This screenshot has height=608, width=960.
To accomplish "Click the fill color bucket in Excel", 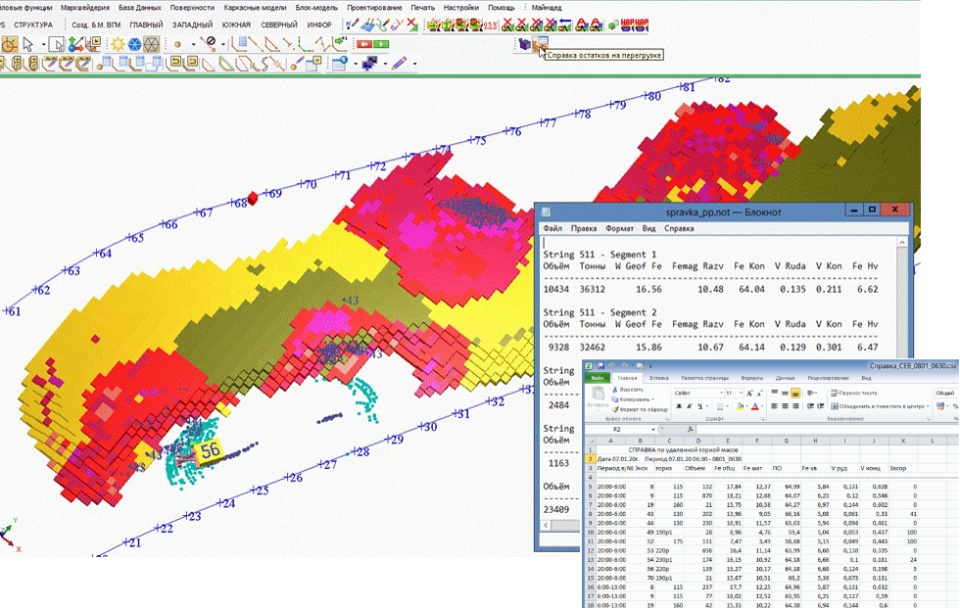I will pyautogui.click(x=740, y=407).
